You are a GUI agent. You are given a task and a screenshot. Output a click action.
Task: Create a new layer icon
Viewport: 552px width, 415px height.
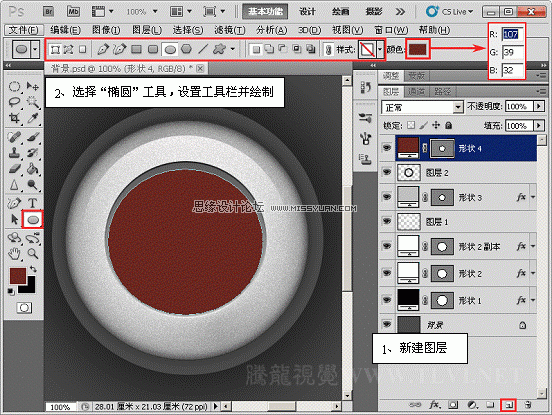pyautogui.click(x=508, y=405)
